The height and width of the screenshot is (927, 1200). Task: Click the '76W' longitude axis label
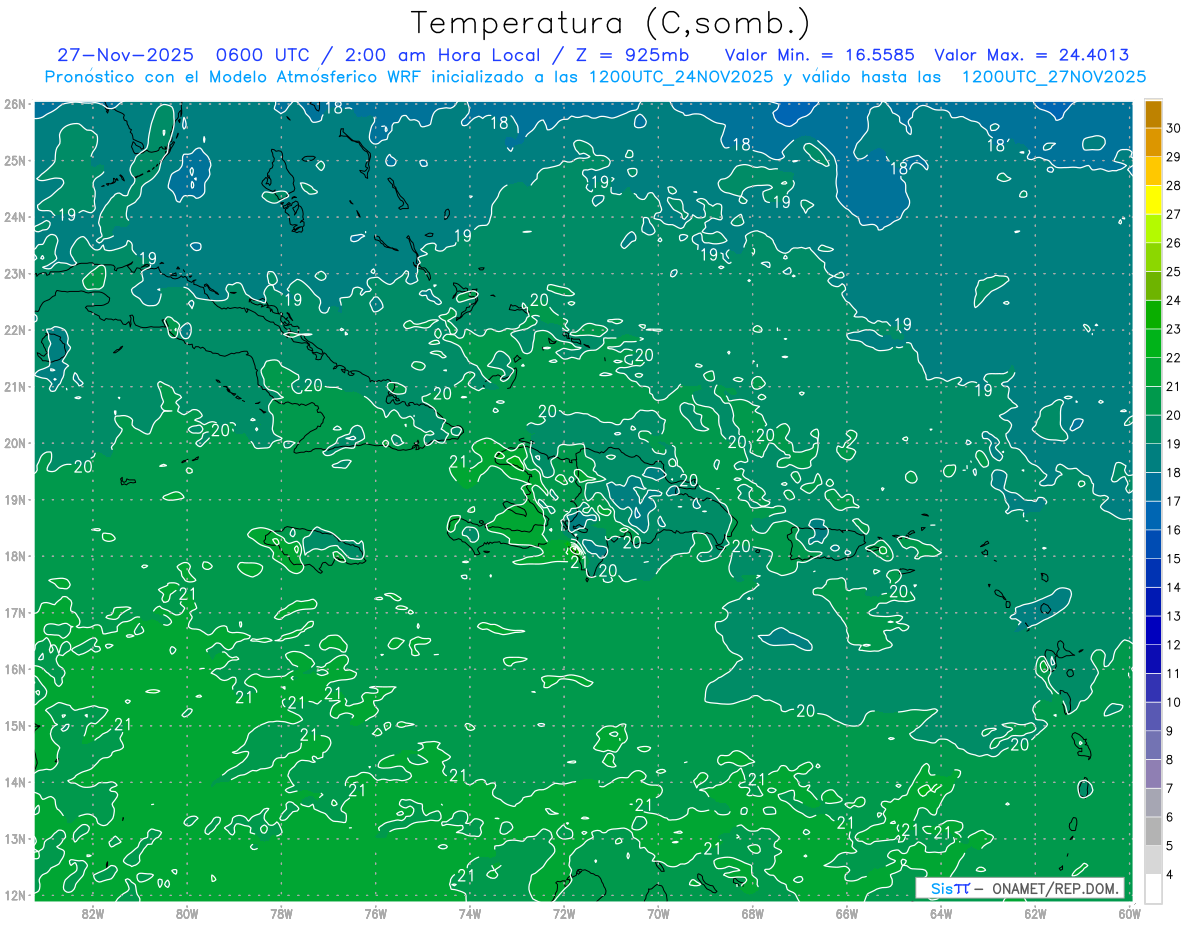[375, 913]
